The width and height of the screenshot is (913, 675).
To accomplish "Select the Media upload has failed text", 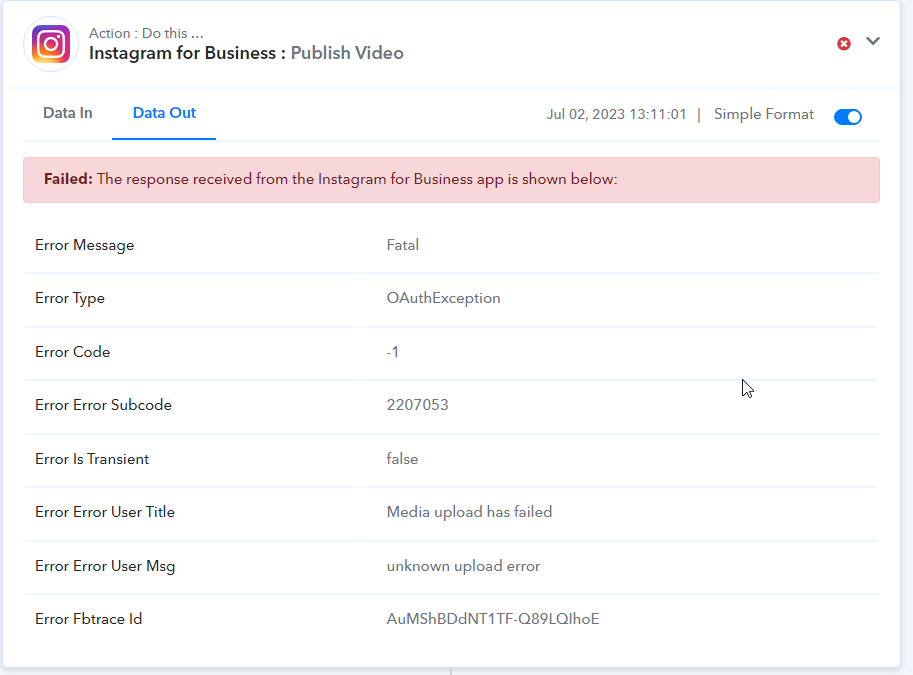I will tap(469, 512).
